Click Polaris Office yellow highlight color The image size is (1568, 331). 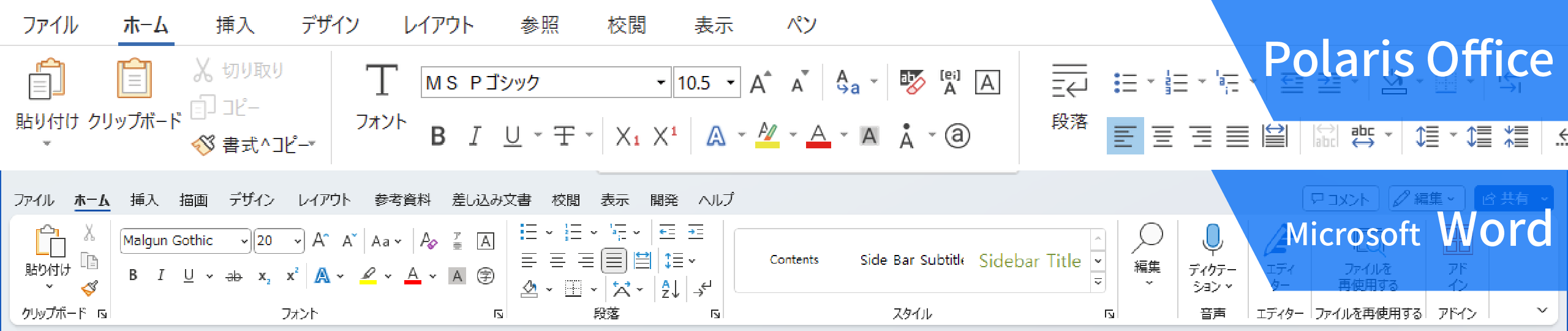[767, 136]
